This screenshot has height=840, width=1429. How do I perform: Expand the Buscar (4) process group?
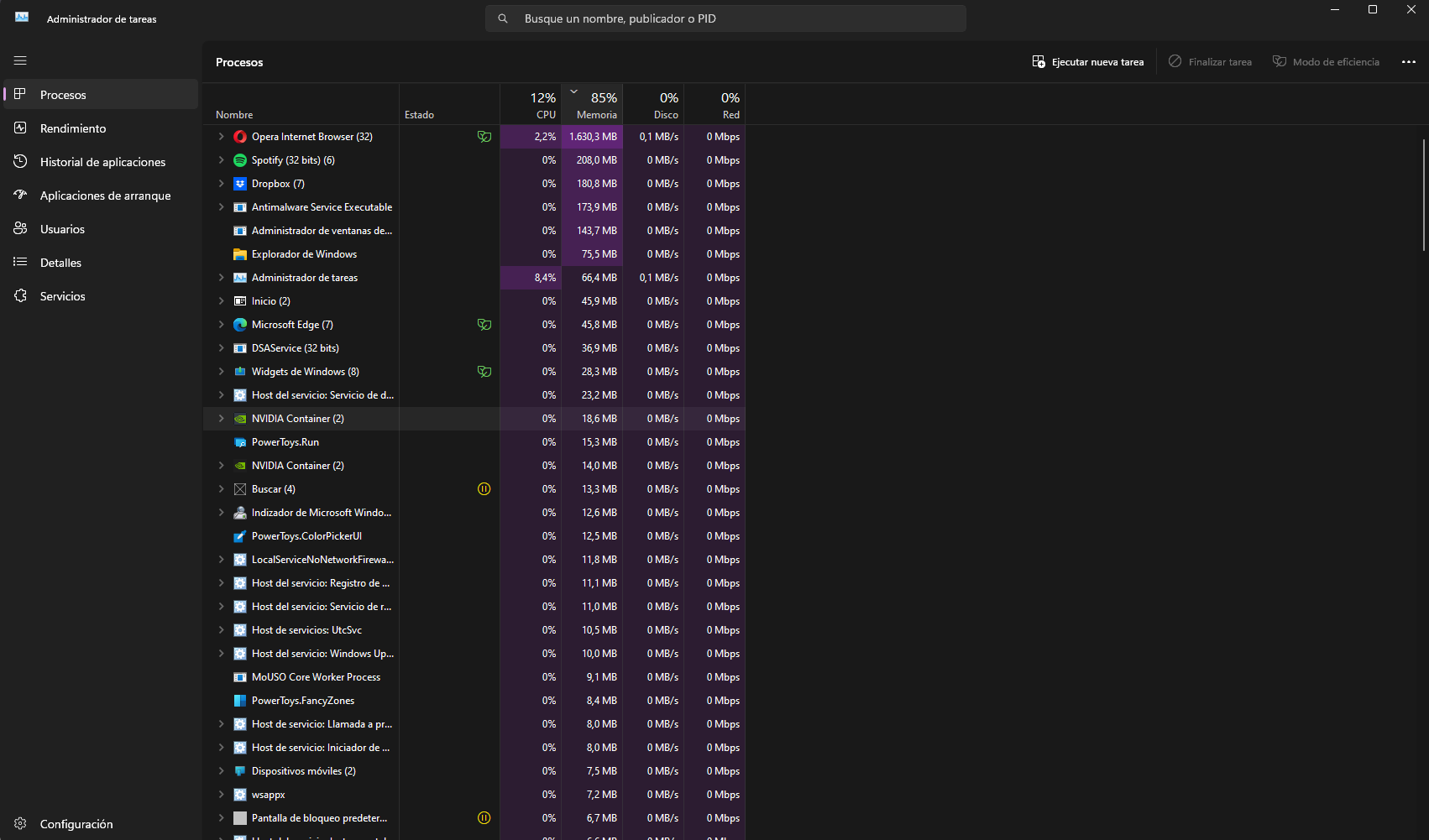tap(222, 489)
